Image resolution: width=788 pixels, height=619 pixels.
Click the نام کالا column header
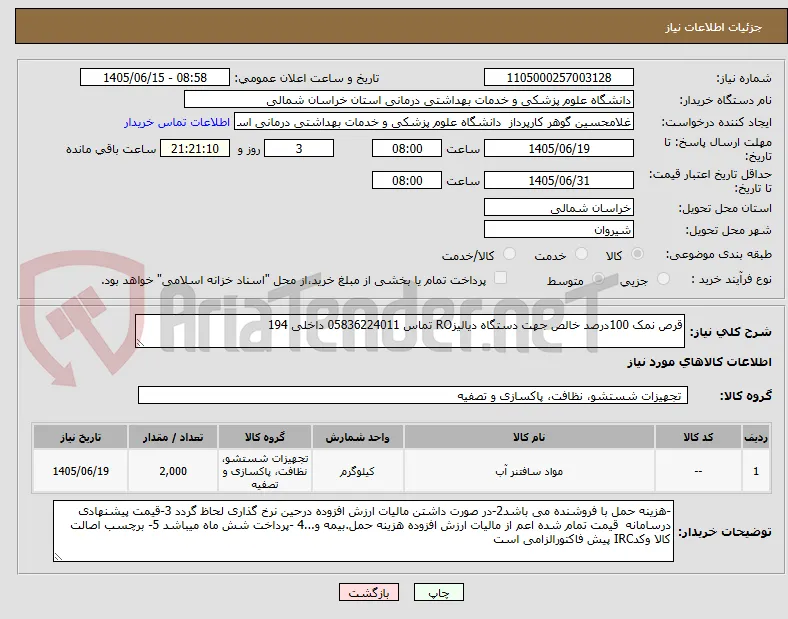(x=529, y=437)
